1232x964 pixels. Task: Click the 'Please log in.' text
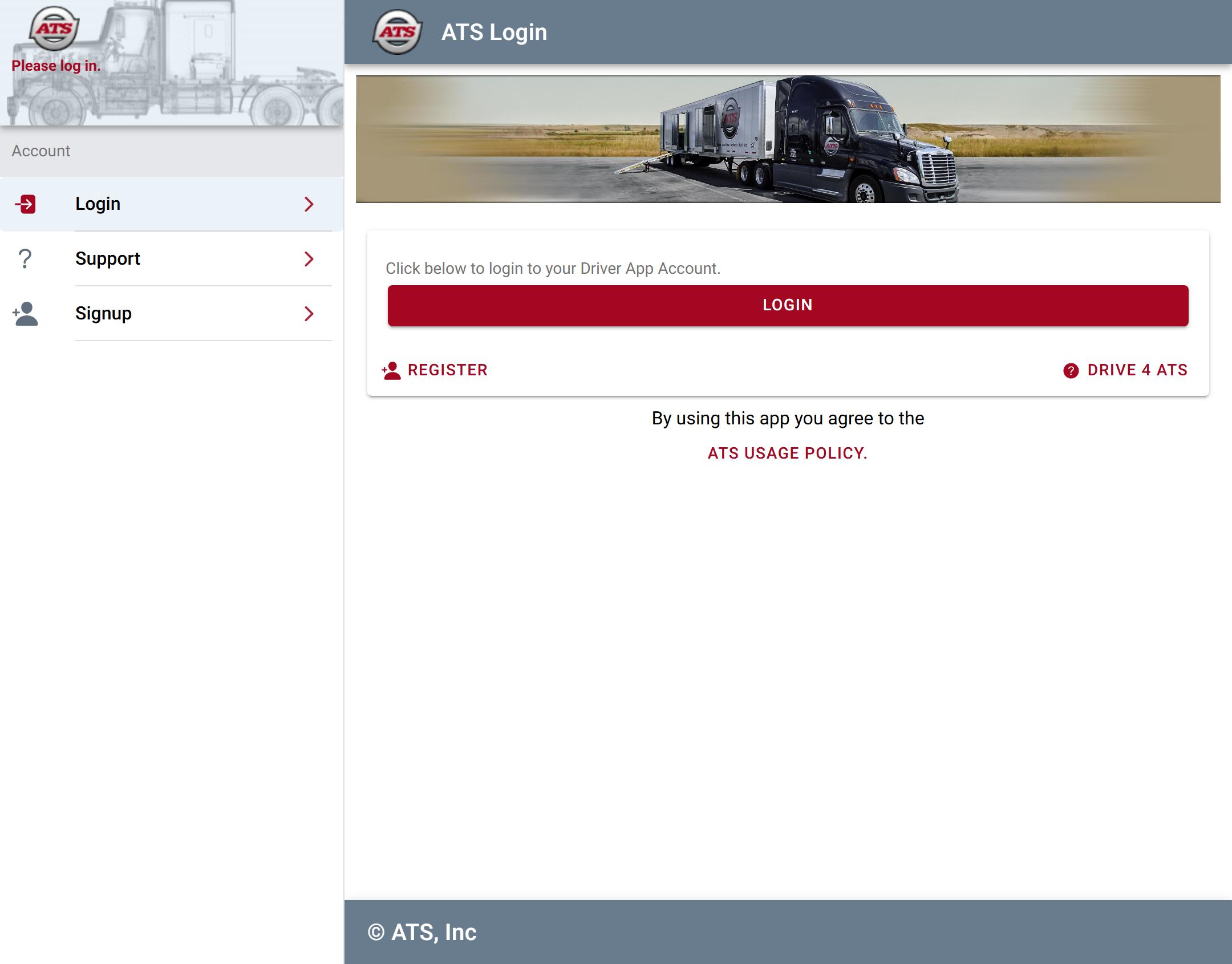(56, 66)
